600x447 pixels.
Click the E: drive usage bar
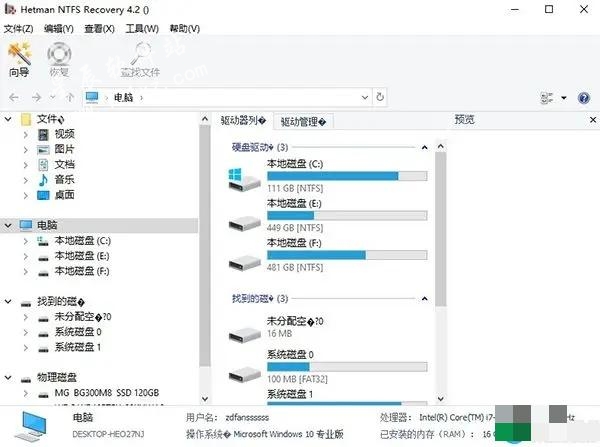pyautogui.click(x=347, y=215)
